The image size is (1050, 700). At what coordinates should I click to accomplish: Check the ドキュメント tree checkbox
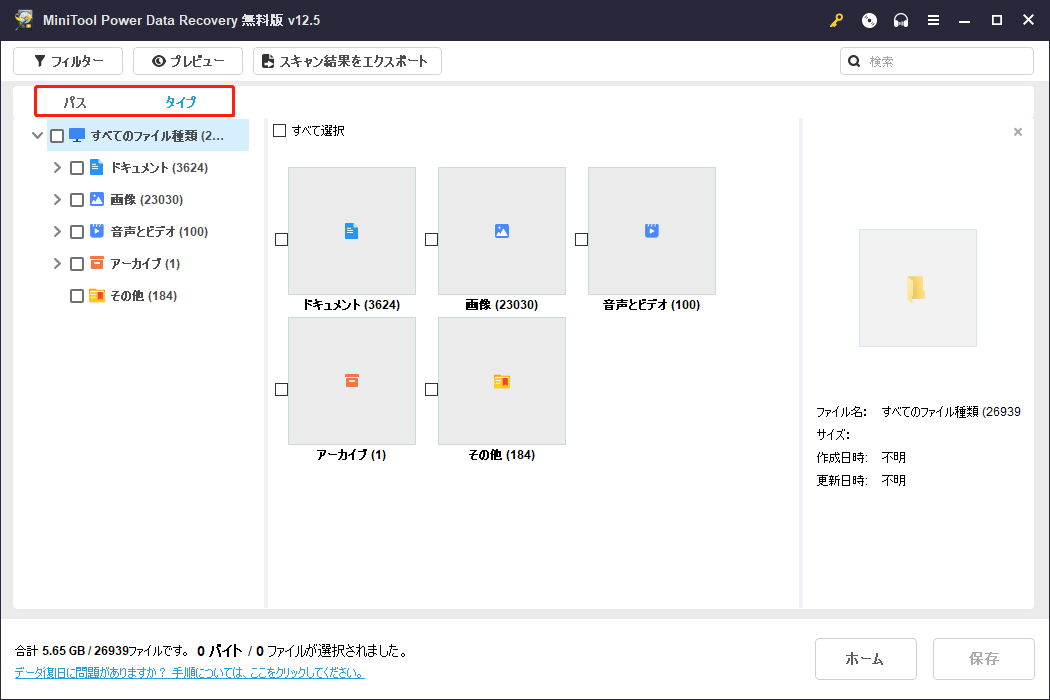point(77,168)
